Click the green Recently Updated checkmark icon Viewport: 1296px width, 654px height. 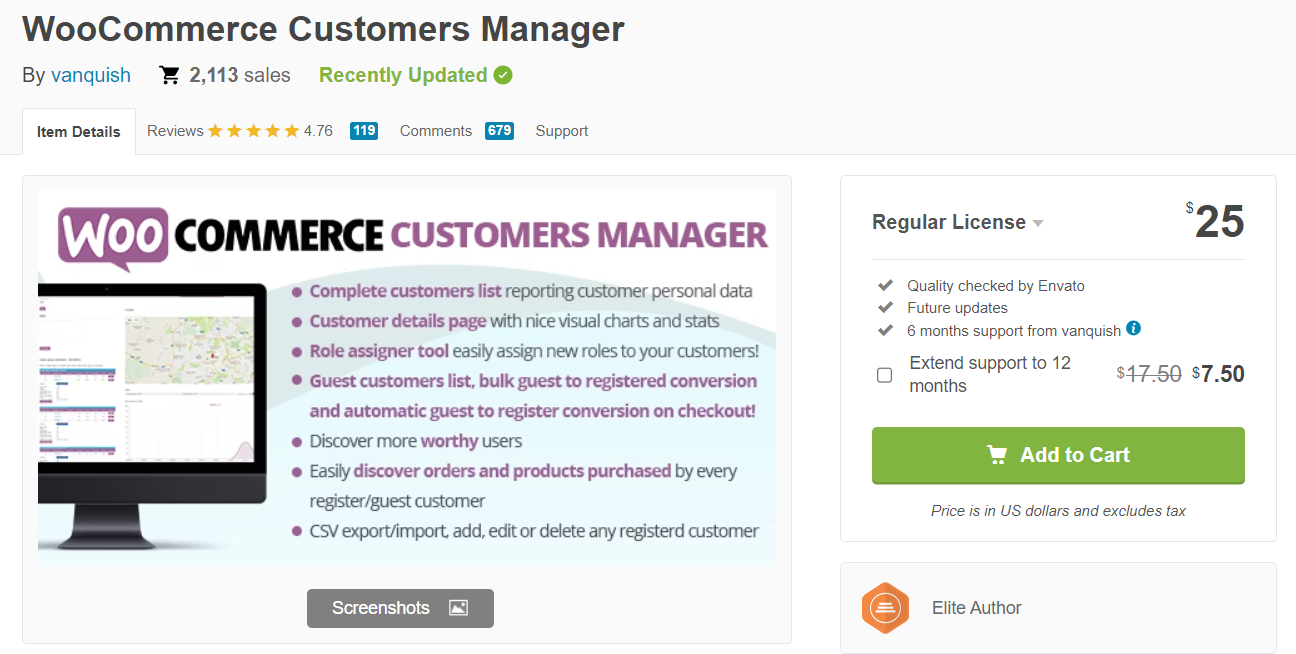point(503,75)
